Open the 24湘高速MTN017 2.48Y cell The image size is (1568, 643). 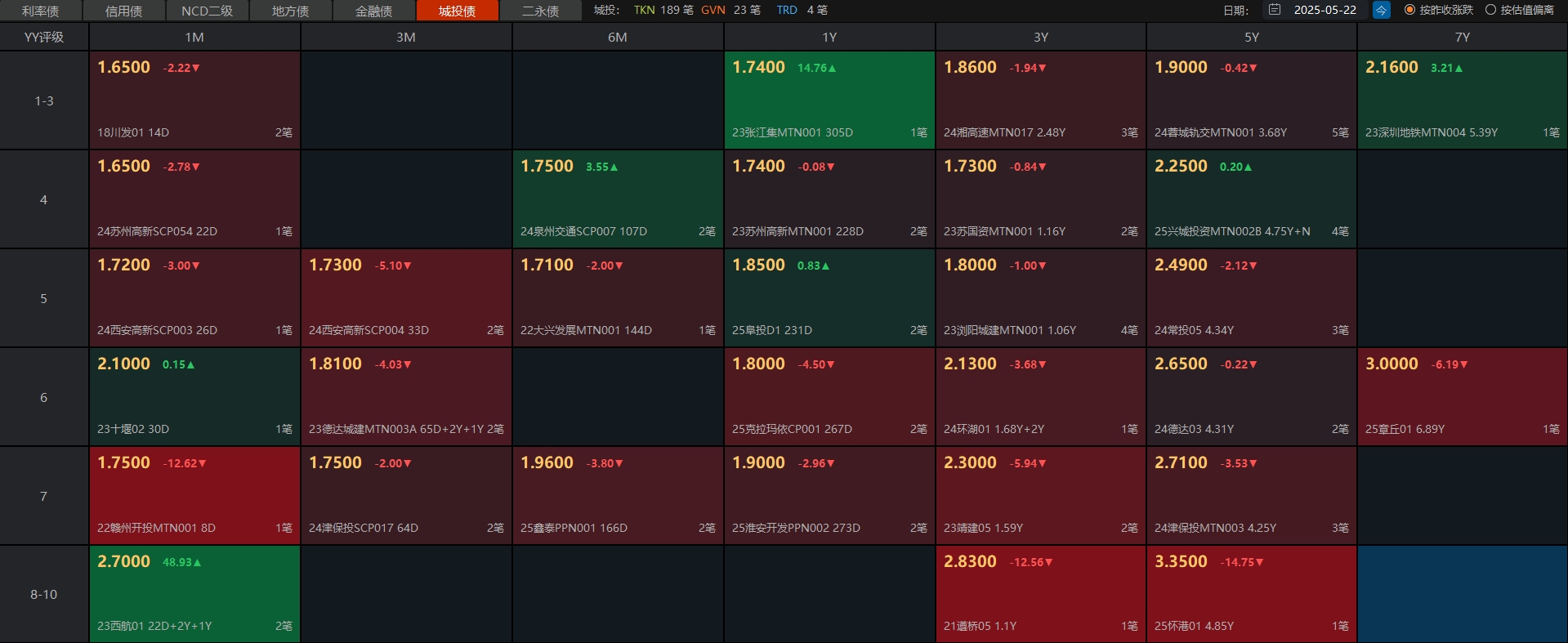[1041, 100]
